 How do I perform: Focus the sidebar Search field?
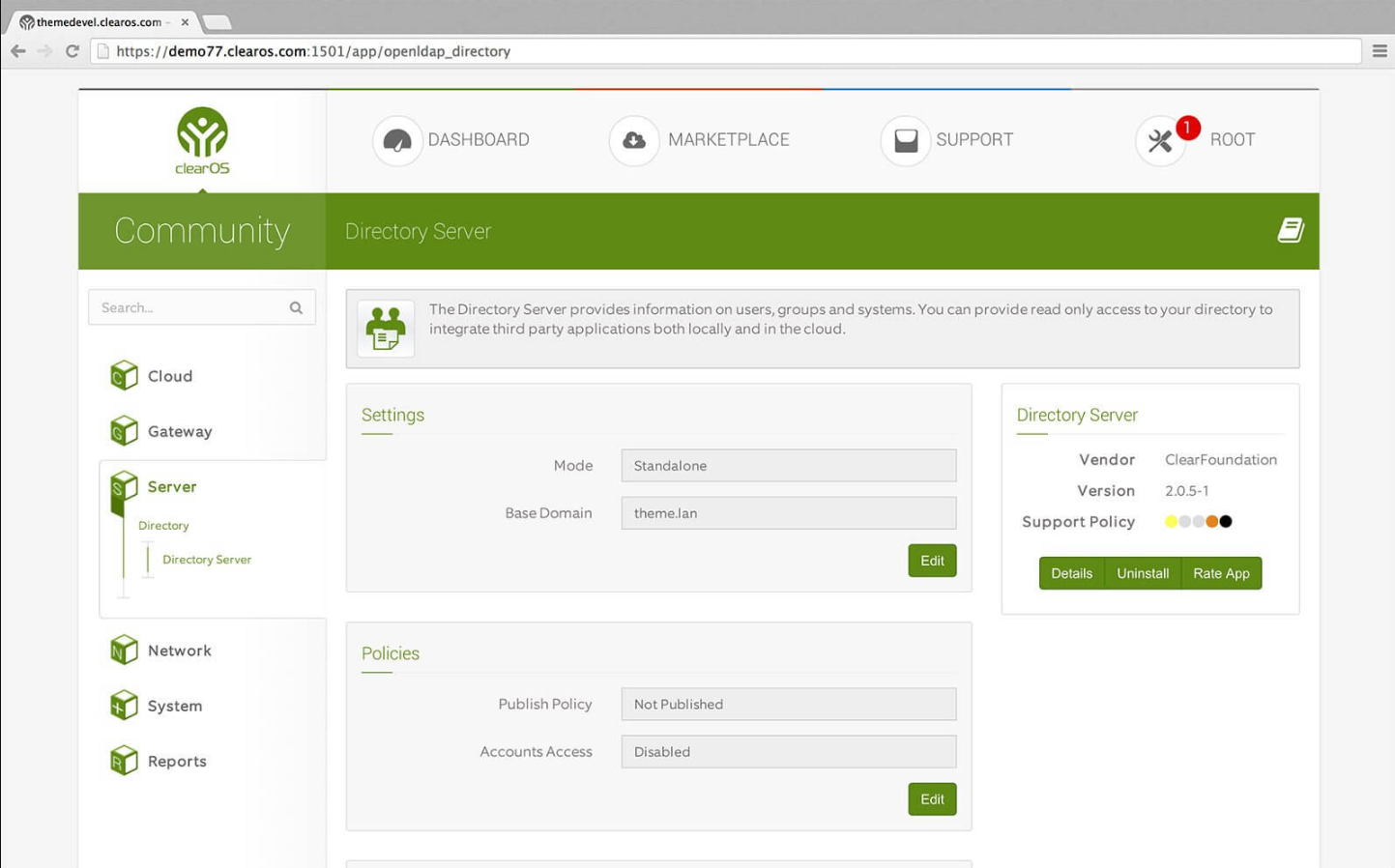(189, 308)
